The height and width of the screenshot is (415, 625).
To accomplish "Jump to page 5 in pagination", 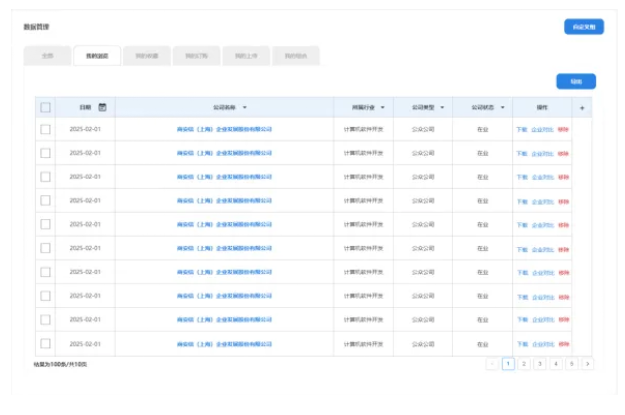I will coord(572,364).
